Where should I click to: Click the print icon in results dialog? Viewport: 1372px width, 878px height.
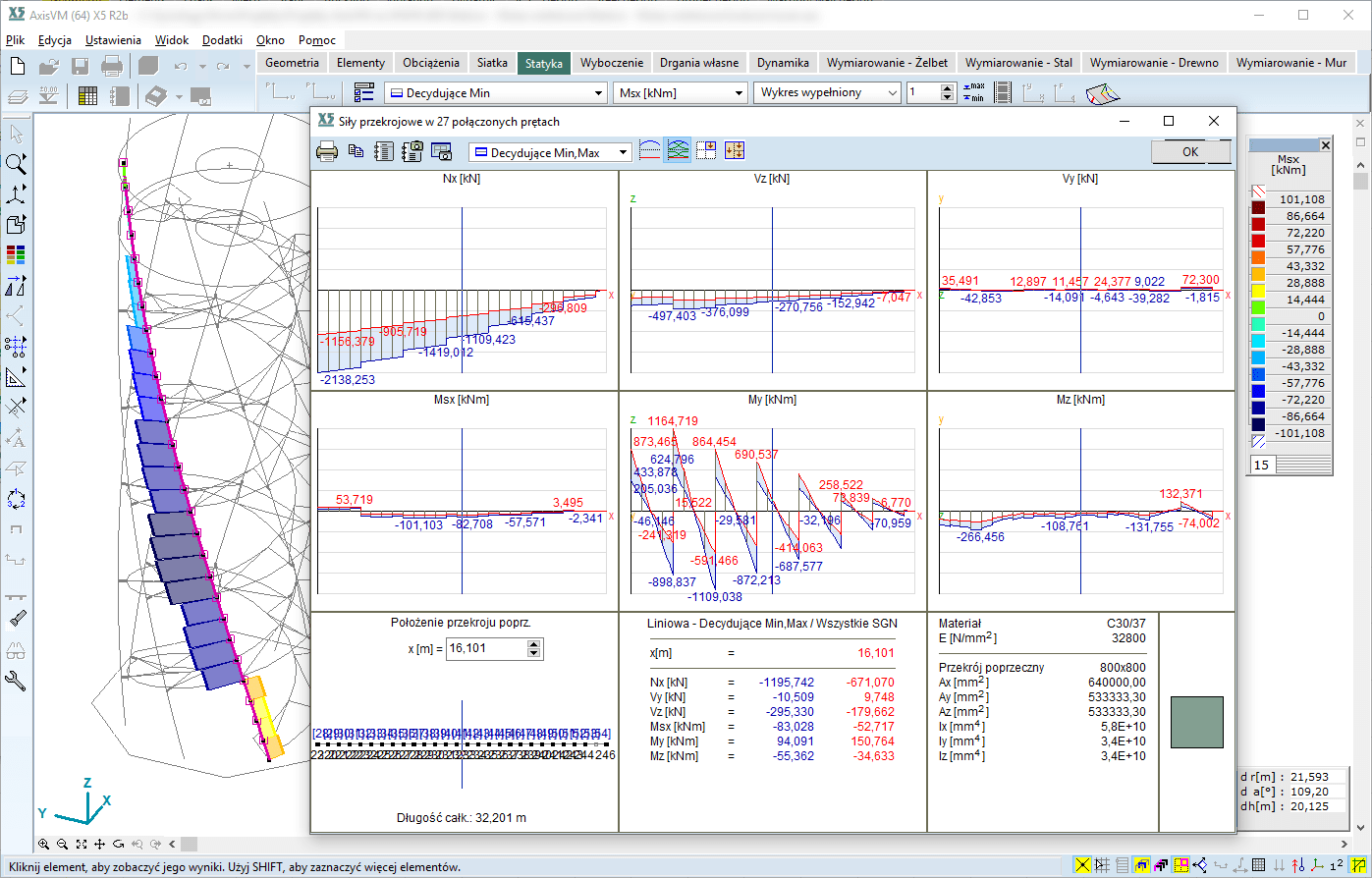tap(327, 151)
